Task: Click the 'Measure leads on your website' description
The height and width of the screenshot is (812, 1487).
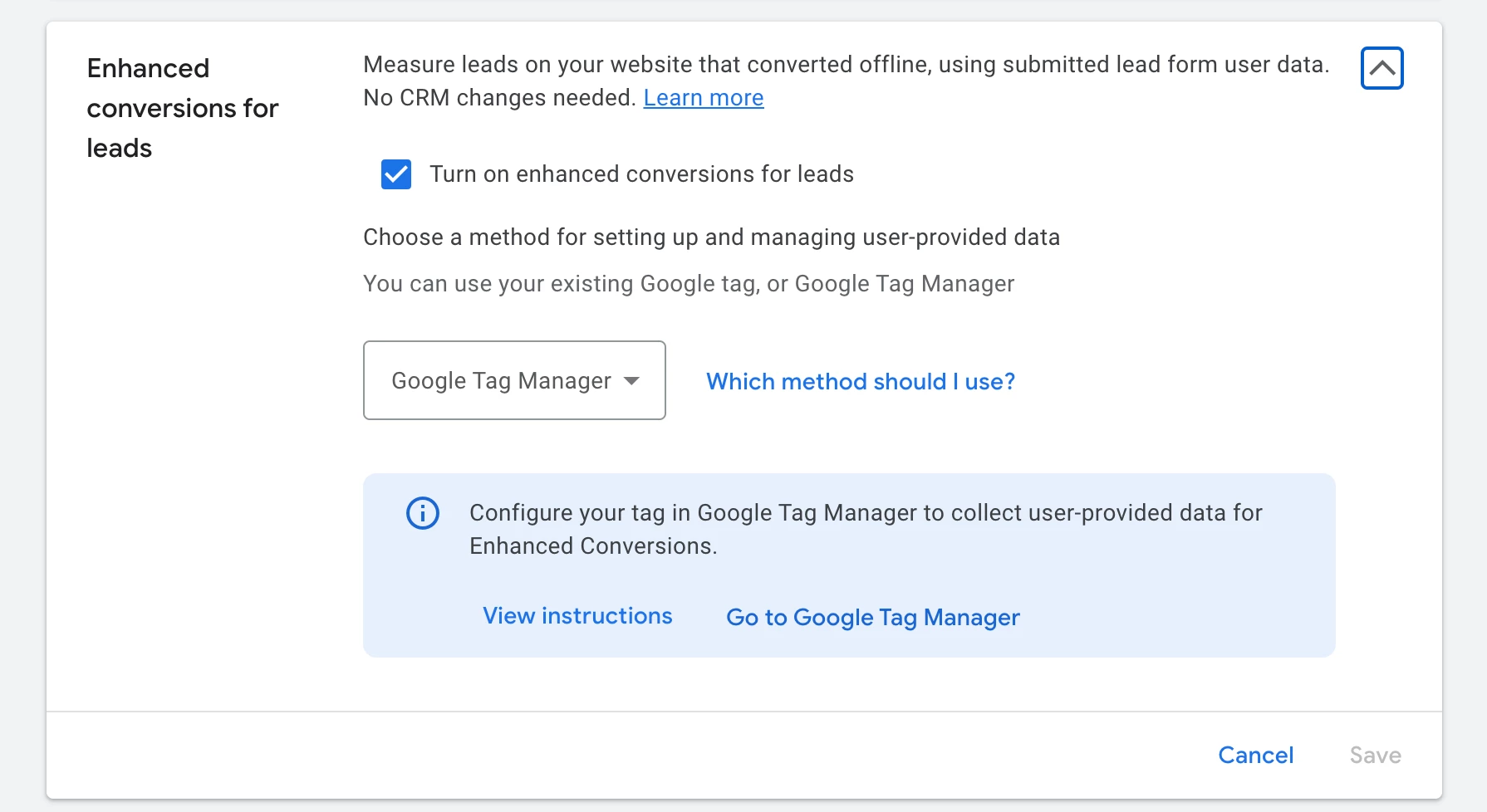Action: pos(847,81)
